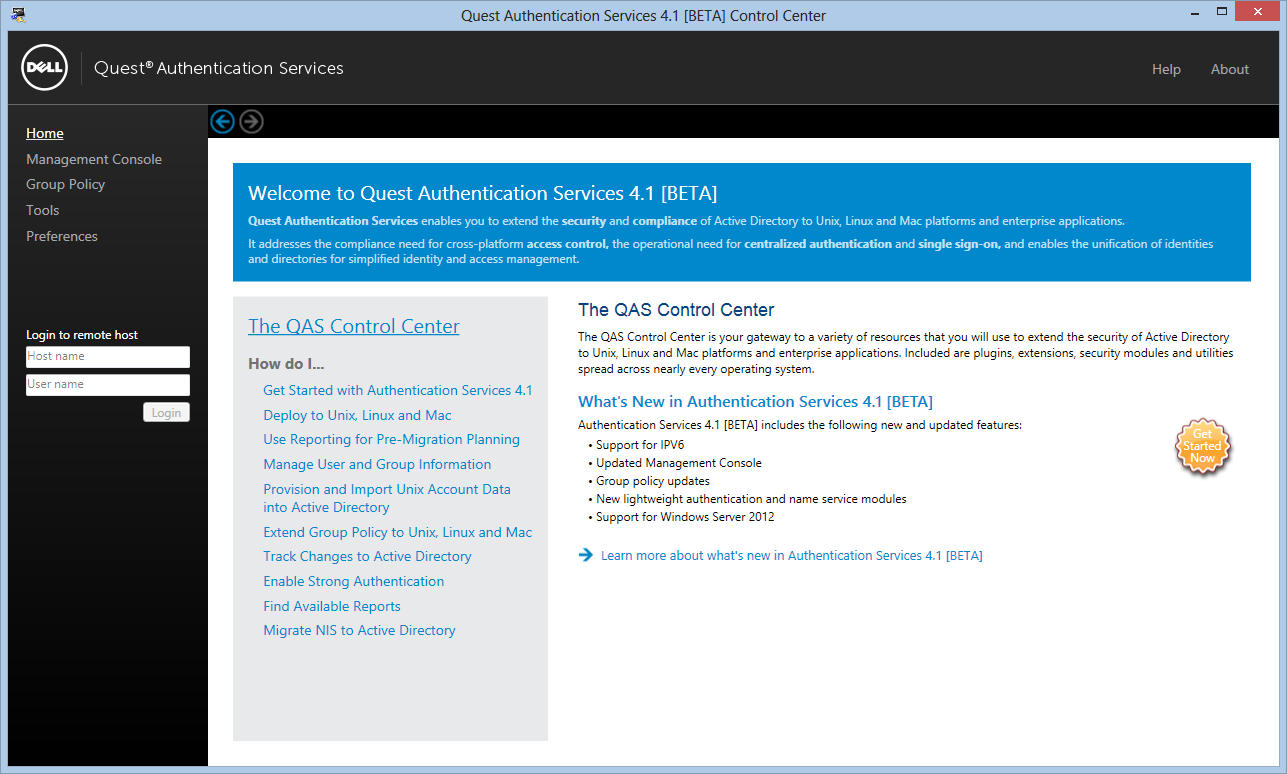This screenshot has width=1287, height=774.
Task: Open Deploy to Unix, Linux and Mac
Action: [x=357, y=415]
